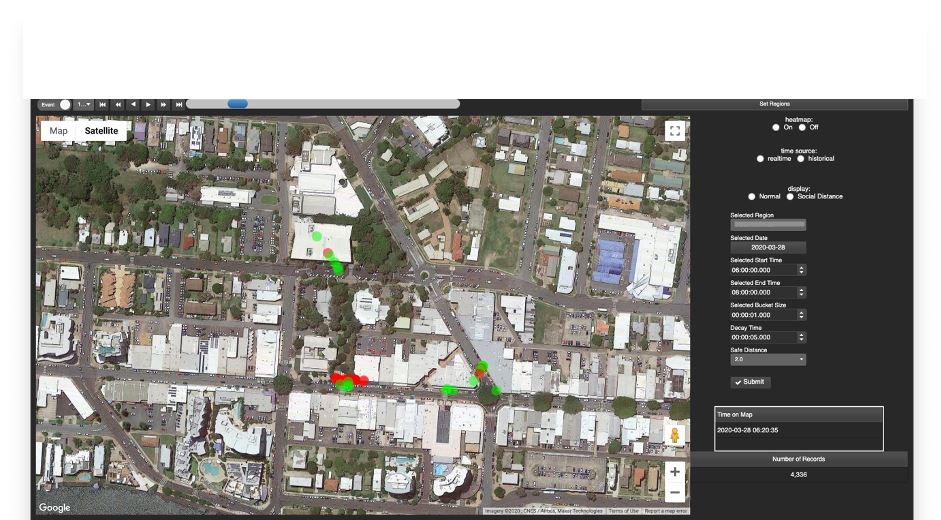Toggle fullscreen map view
The width and height of the screenshot is (941, 520).
click(x=675, y=131)
